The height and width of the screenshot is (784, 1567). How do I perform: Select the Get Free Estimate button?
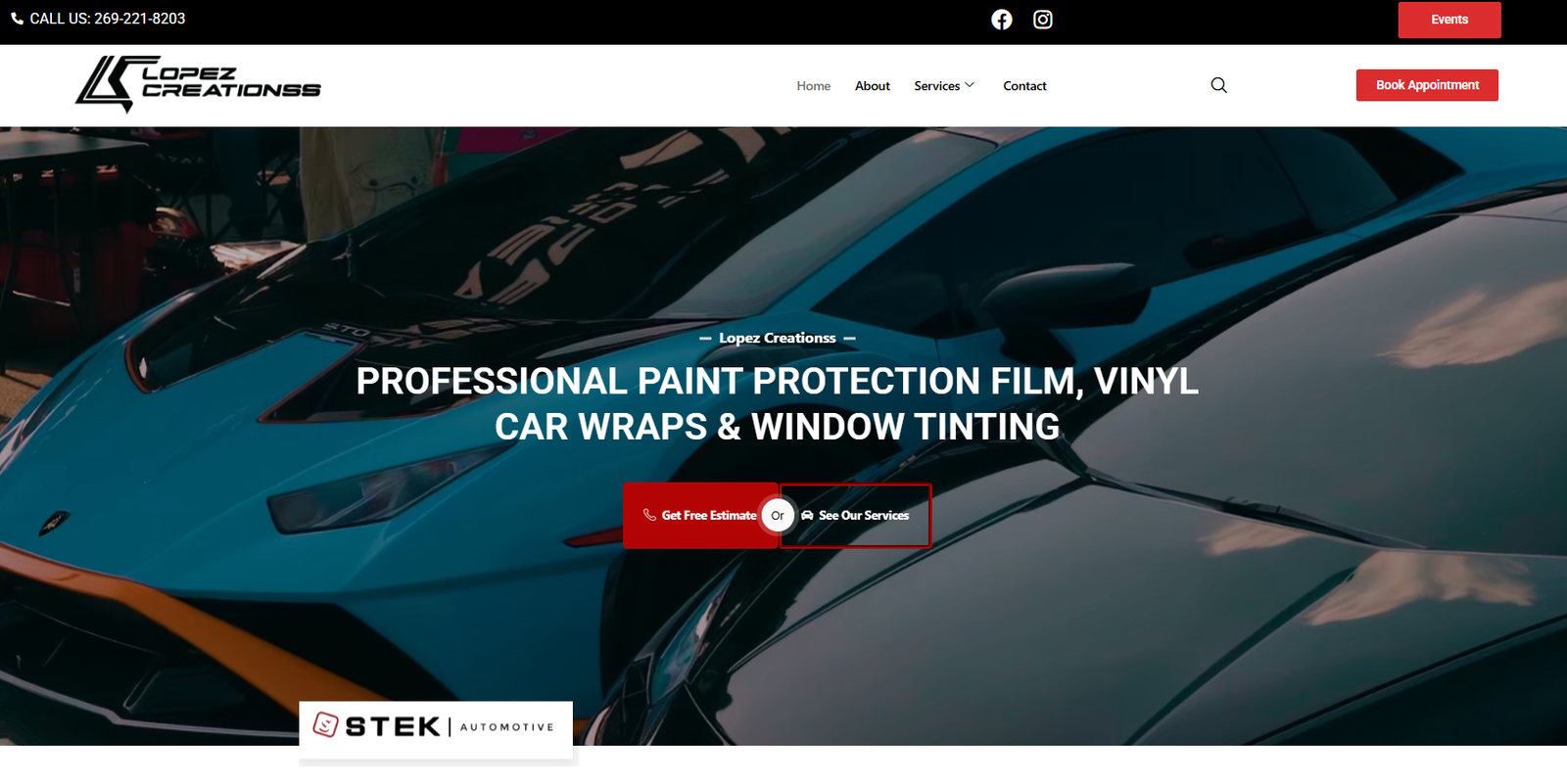tap(699, 516)
